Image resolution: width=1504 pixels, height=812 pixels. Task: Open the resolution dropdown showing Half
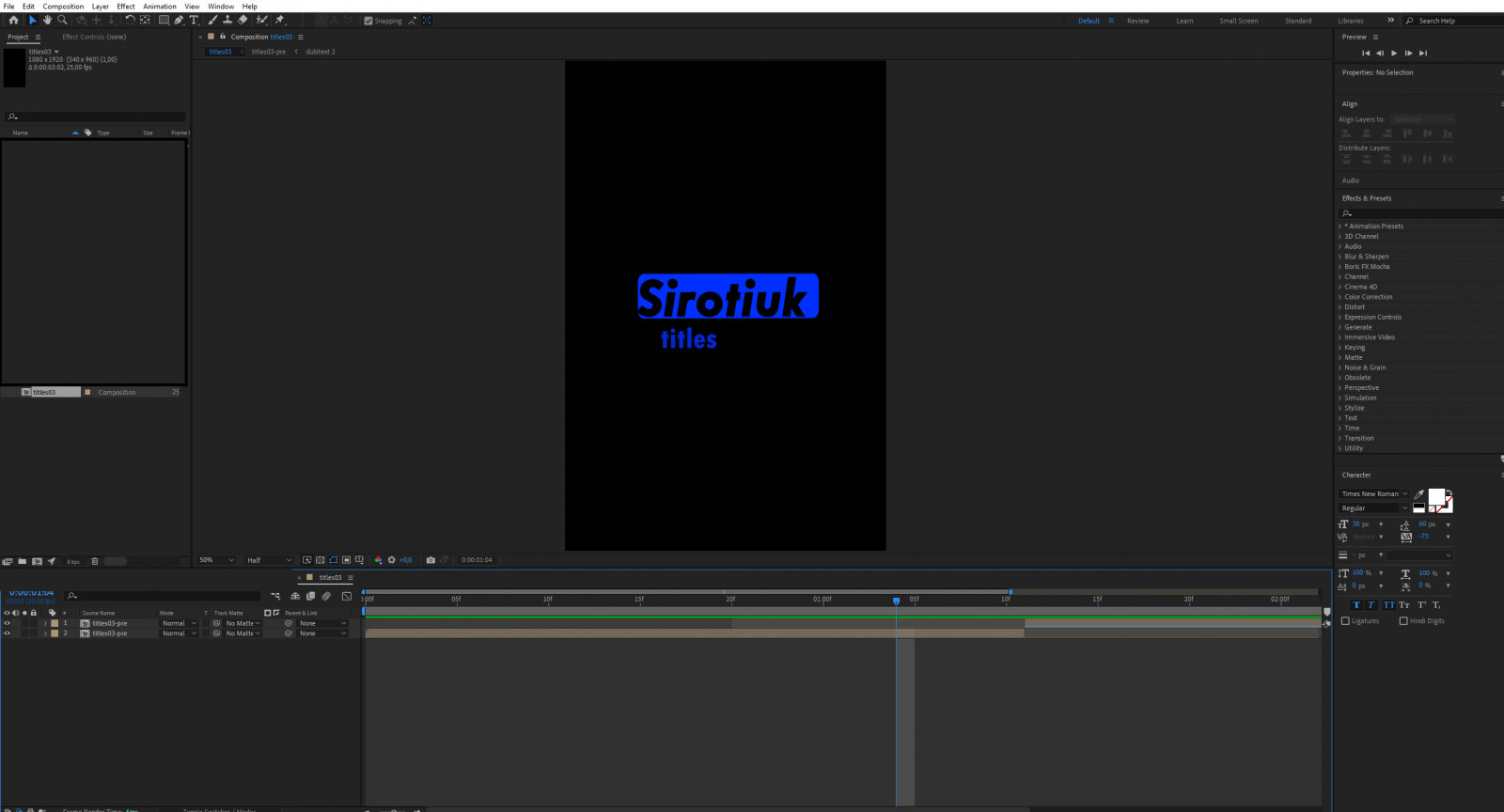tap(269, 560)
